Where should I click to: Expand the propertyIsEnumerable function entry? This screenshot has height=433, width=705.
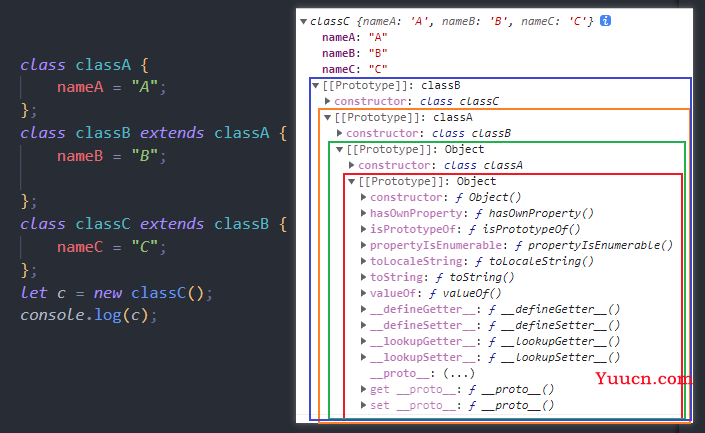point(364,245)
